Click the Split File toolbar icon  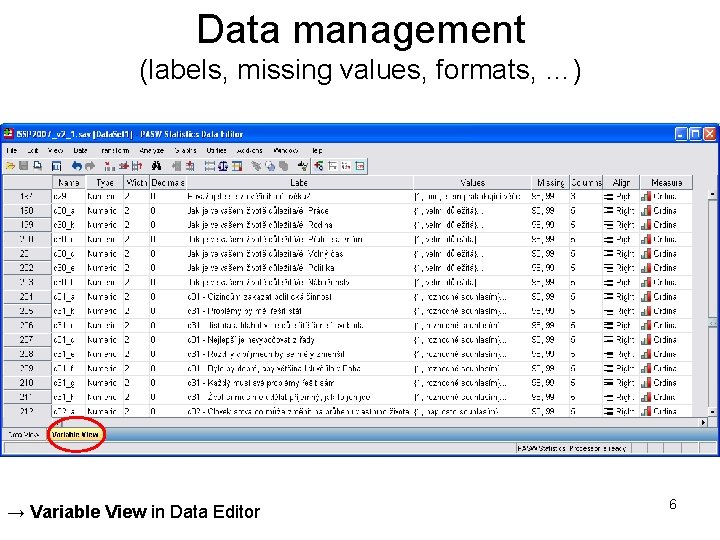(210, 166)
